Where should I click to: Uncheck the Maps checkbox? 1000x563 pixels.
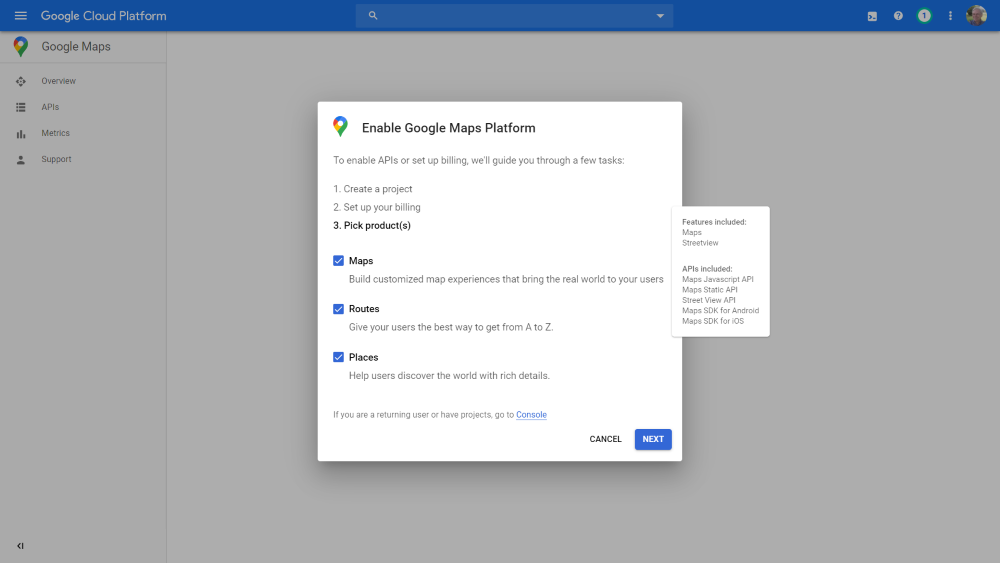tap(339, 261)
